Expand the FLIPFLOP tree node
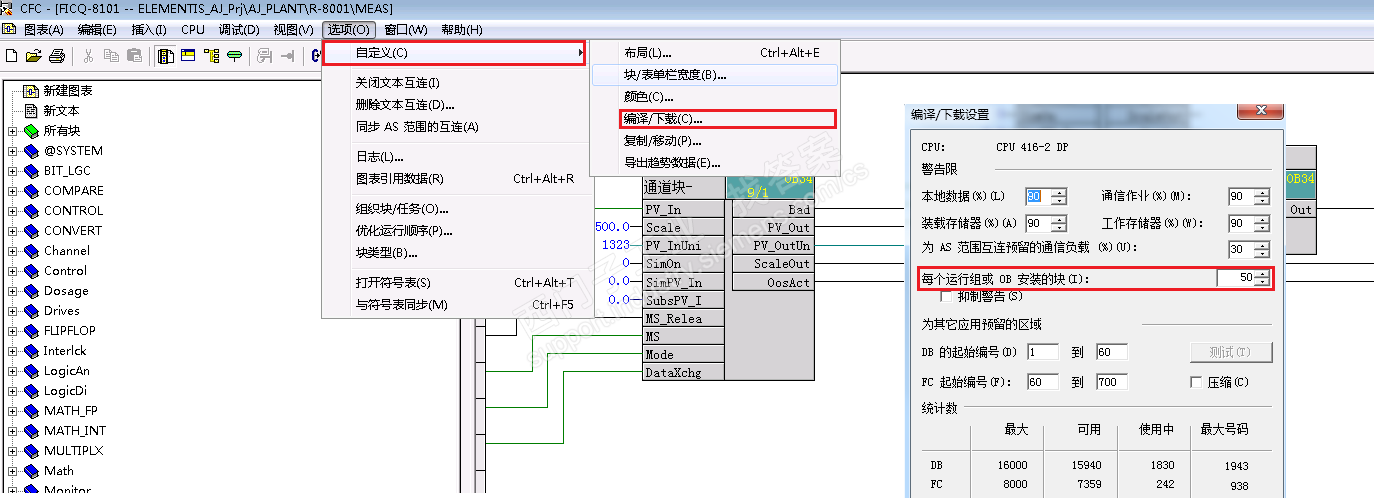 13,331
